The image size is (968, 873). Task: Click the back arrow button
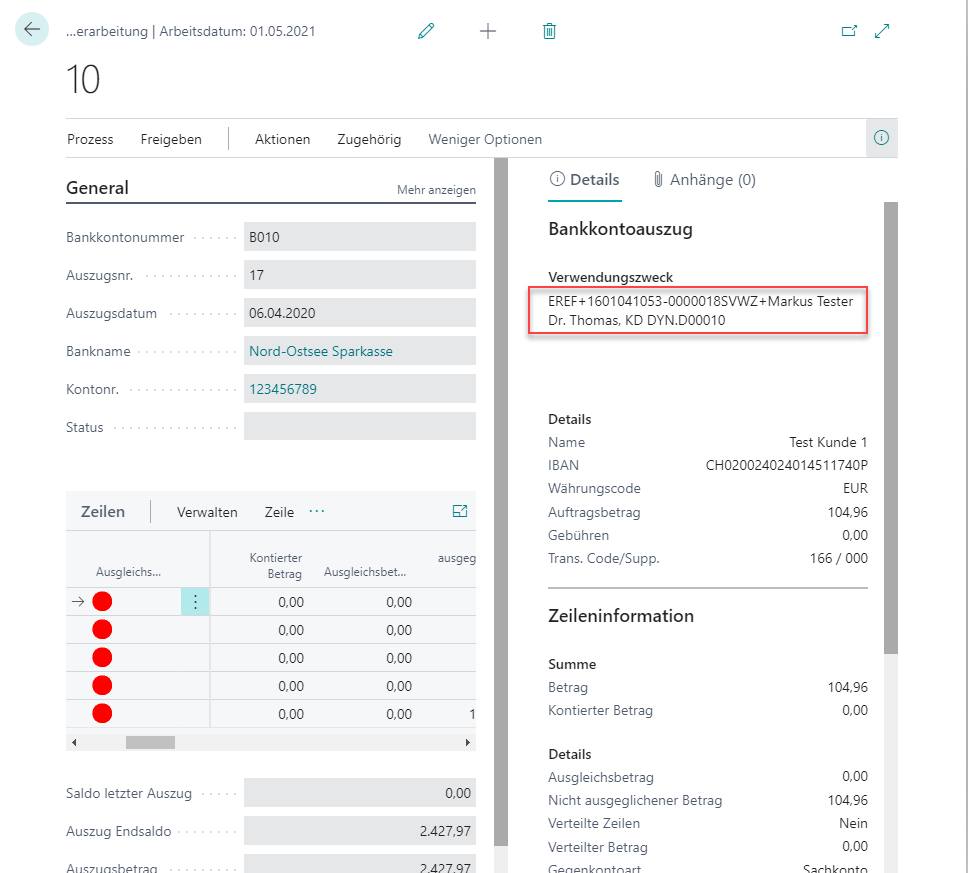click(32, 30)
